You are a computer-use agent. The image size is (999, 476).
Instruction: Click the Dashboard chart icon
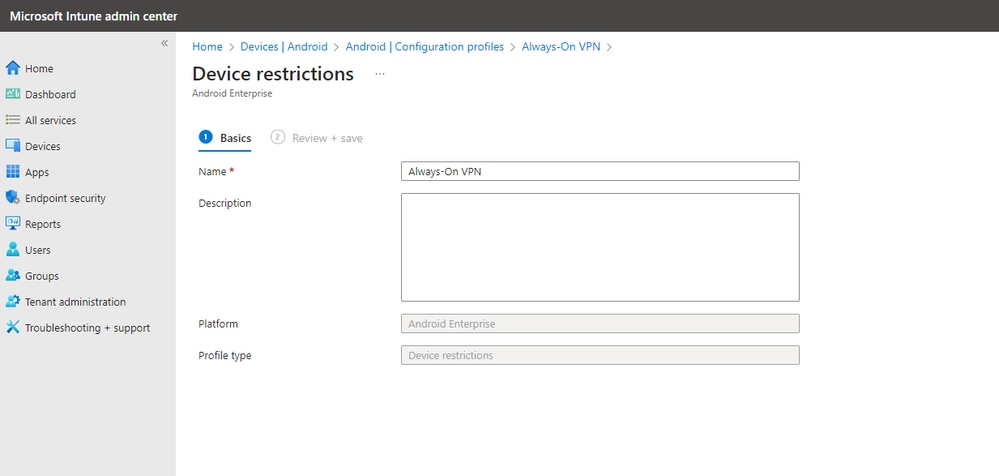pyautogui.click(x=13, y=94)
